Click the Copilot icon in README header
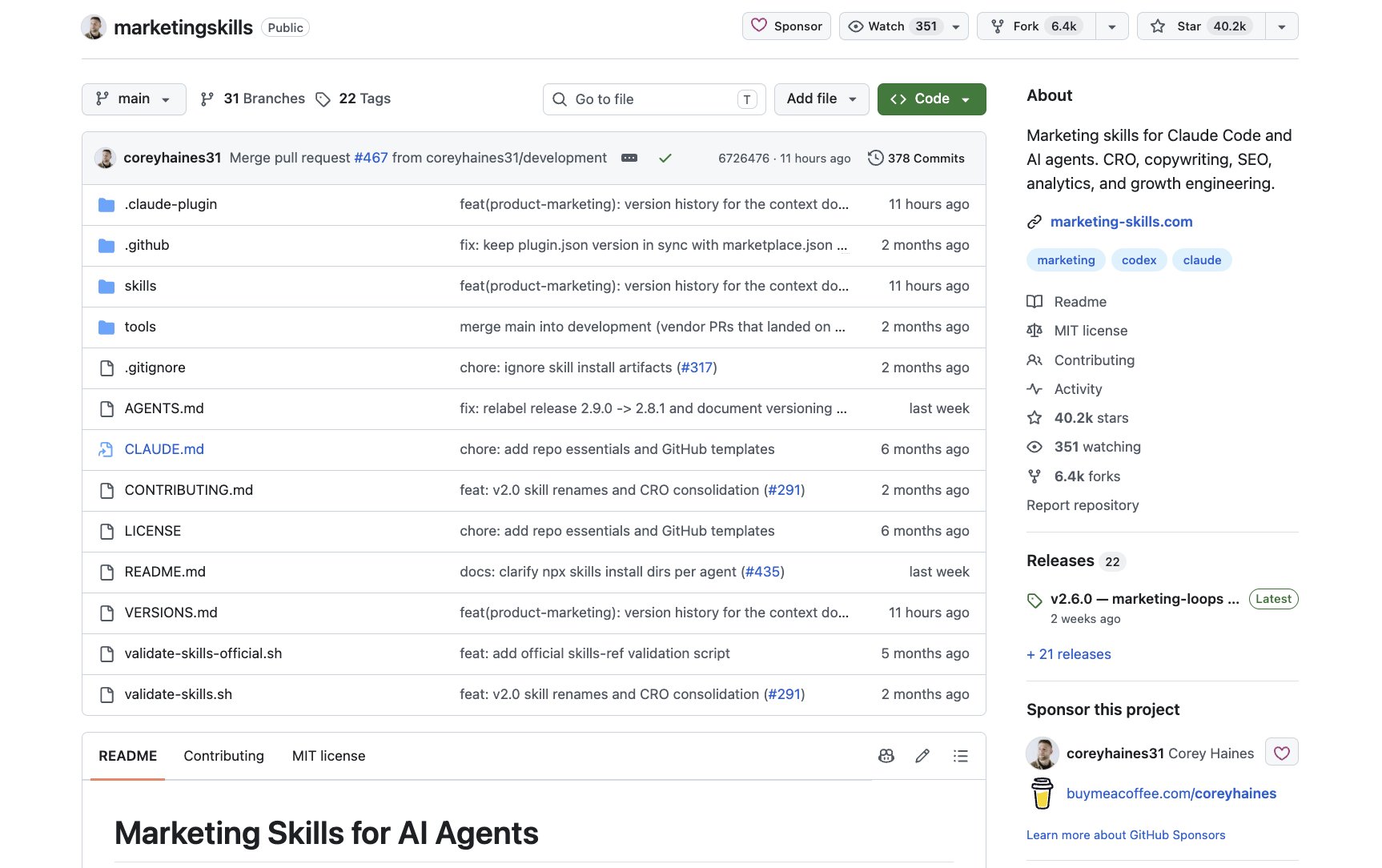The width and height of the screenshot is (1382, 868). click(x=886, y=756)
